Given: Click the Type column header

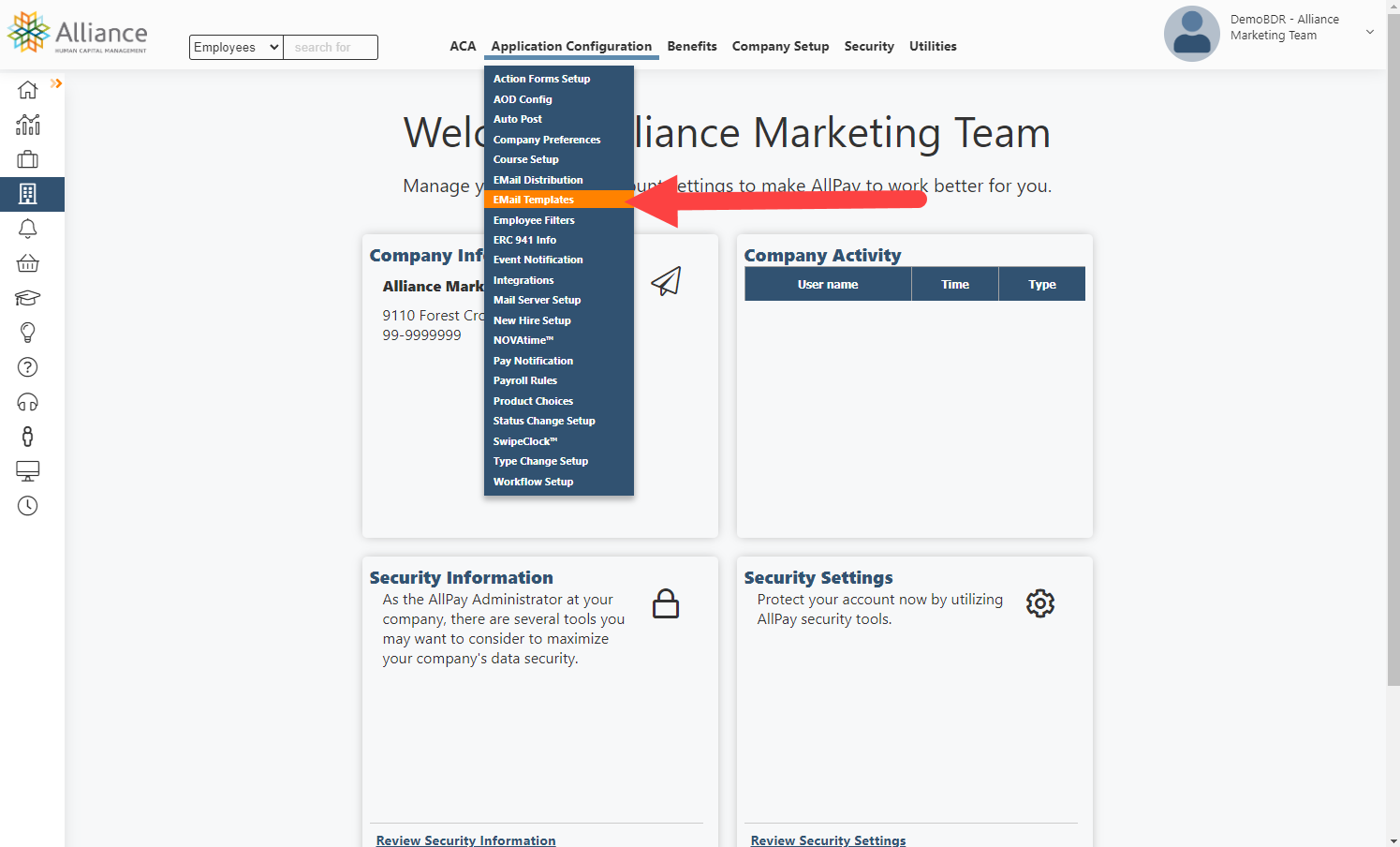Looking at the screenshot, I should click(x=1042, y=284).
